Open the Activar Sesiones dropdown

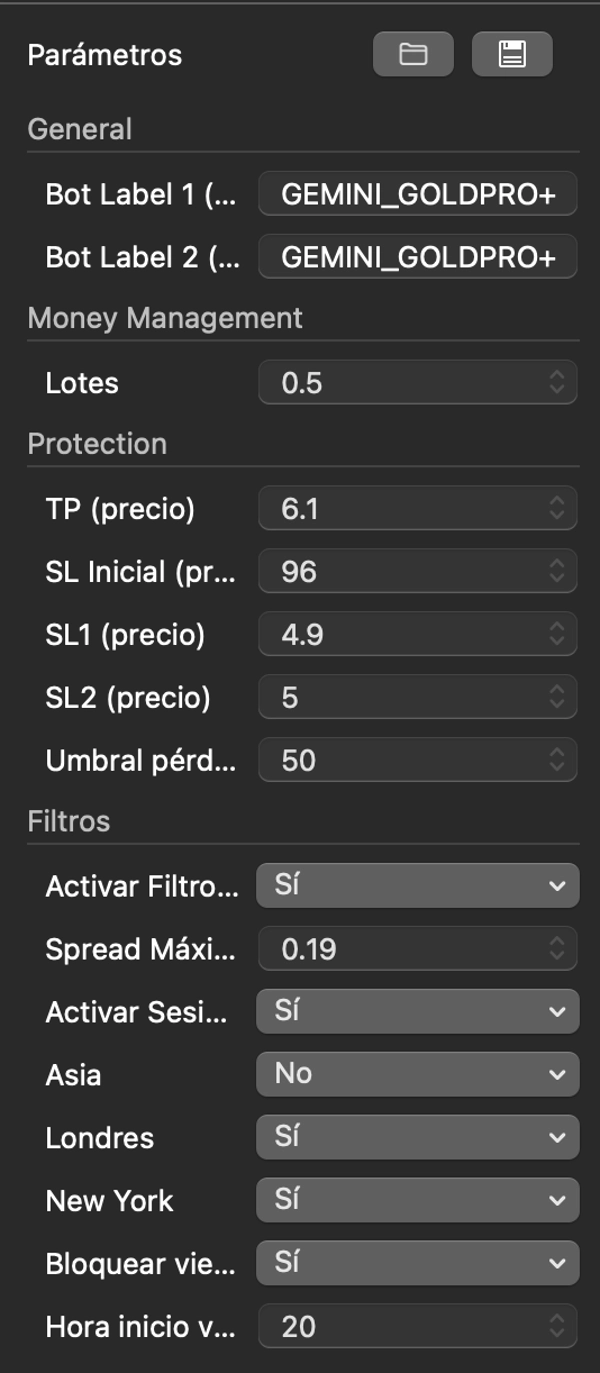(x=417, y=1011)
